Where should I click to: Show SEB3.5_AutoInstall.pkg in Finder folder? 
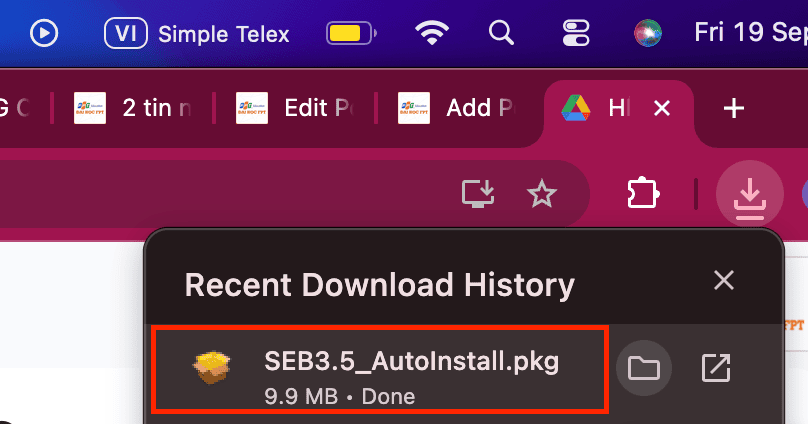pyautogui.click(x=644, y=368)
